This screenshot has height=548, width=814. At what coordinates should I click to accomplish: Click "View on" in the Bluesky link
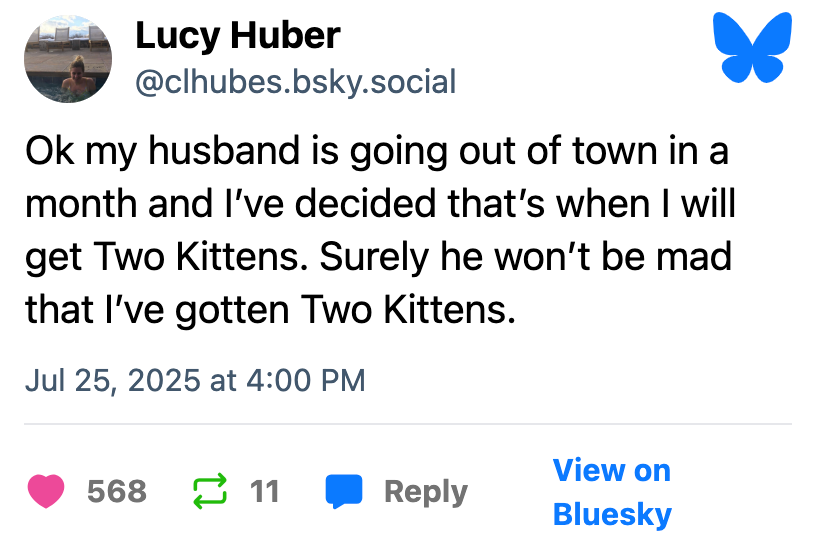611,470
